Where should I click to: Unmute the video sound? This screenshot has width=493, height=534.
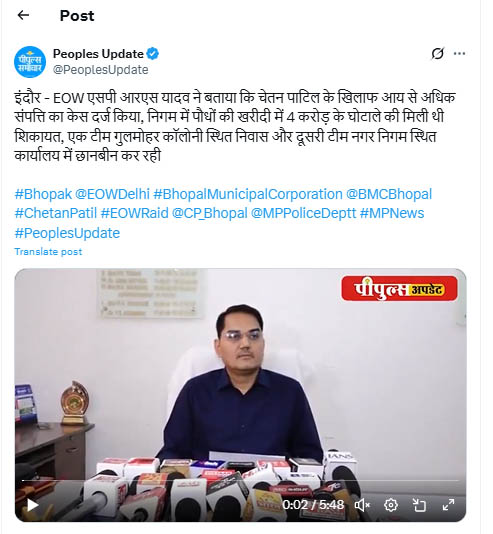point(363,505)
